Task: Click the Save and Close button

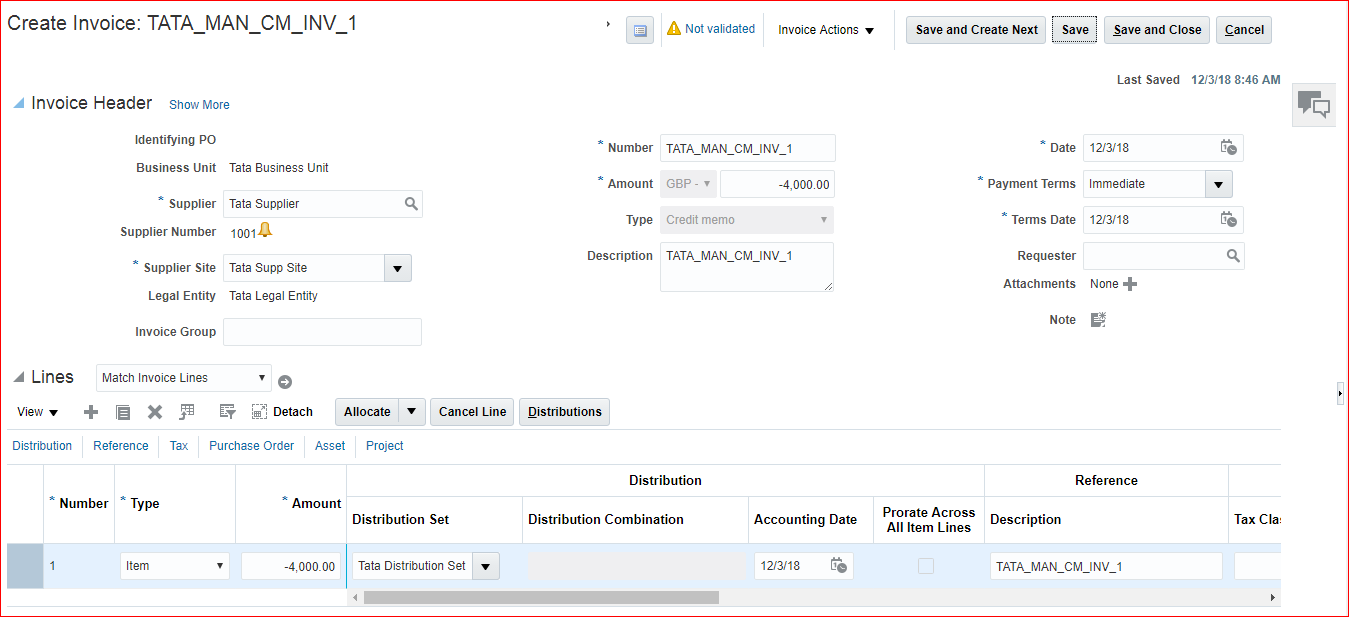Action: point(1157,30)
